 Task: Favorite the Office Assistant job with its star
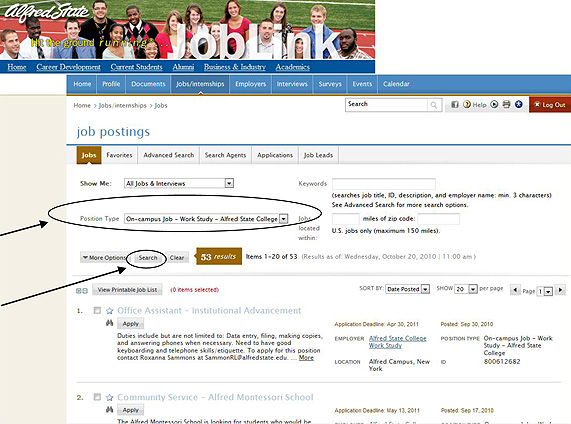click(x=110, y=311)
